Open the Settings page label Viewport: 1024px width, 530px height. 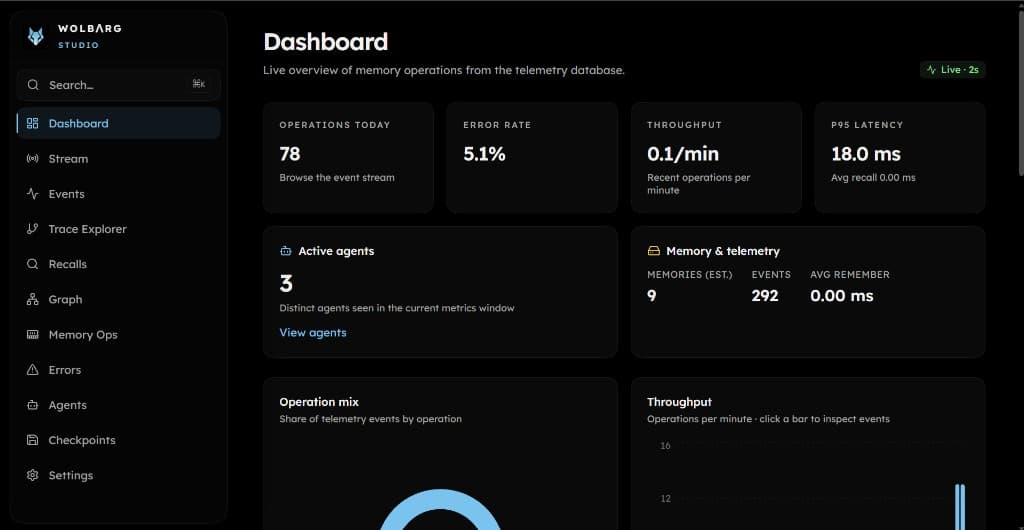pos(71,476)
